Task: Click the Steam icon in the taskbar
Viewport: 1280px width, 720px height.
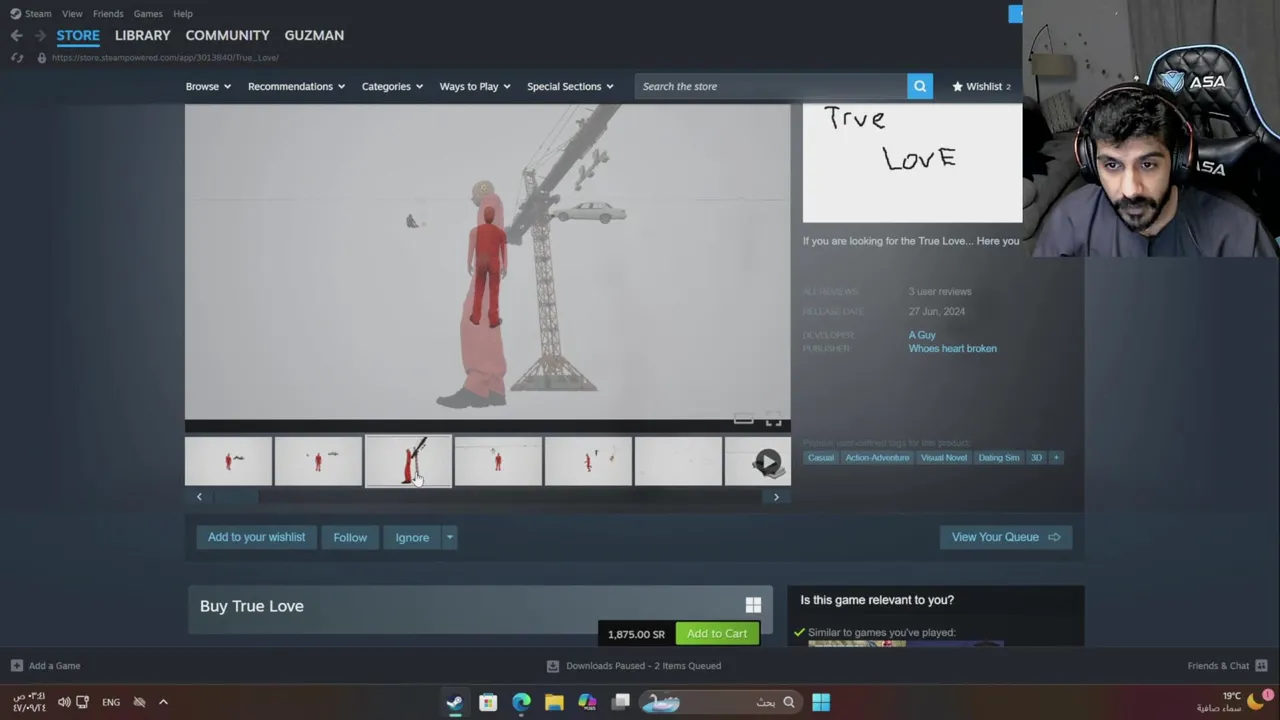Action: [x=455, y=702]
